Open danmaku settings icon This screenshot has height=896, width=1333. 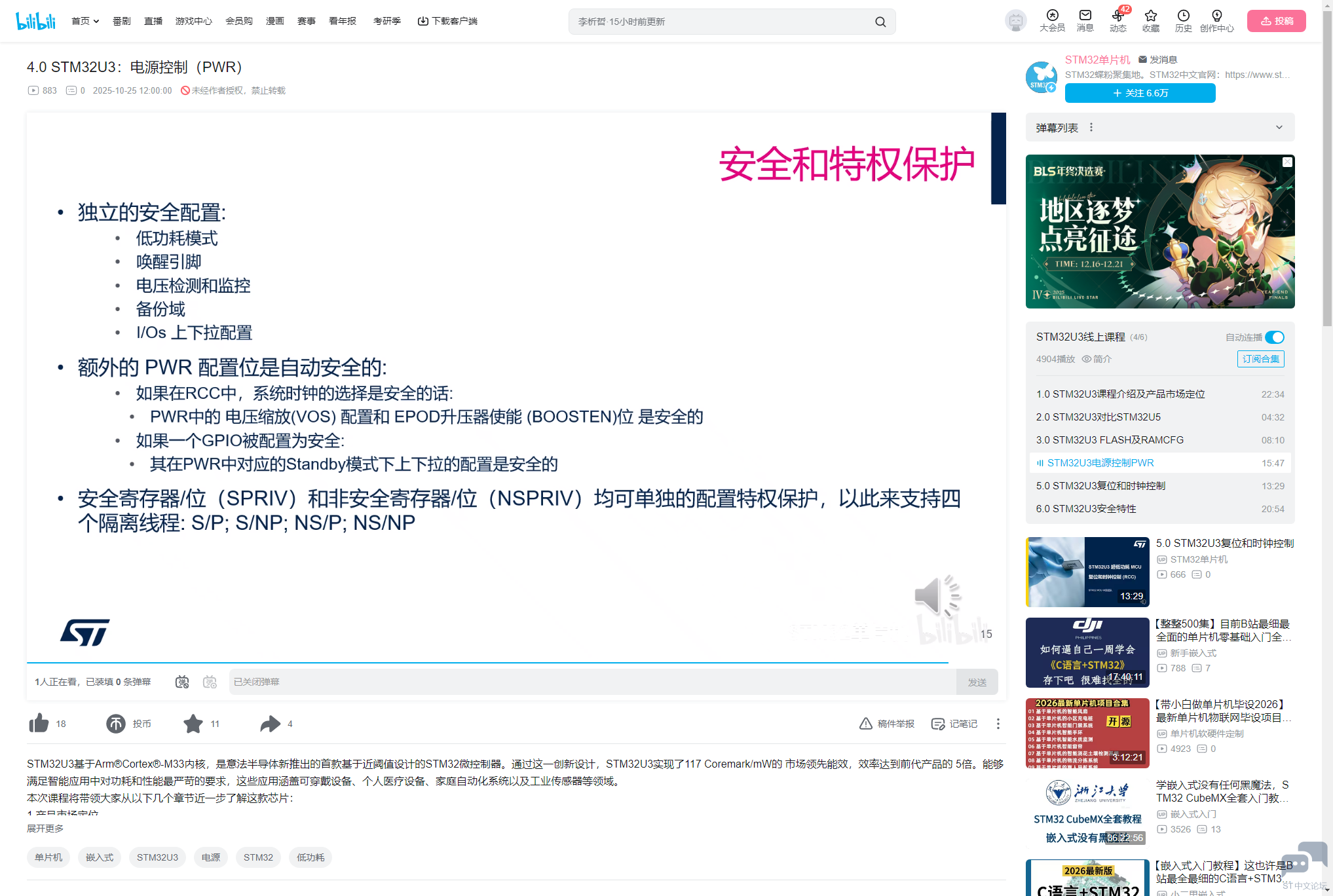point(210,682)
